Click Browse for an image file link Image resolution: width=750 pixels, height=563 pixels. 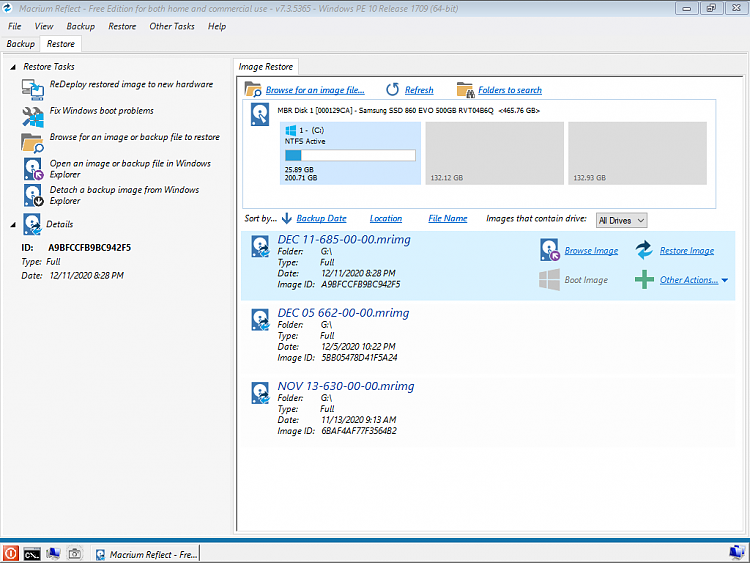point(315,90)
